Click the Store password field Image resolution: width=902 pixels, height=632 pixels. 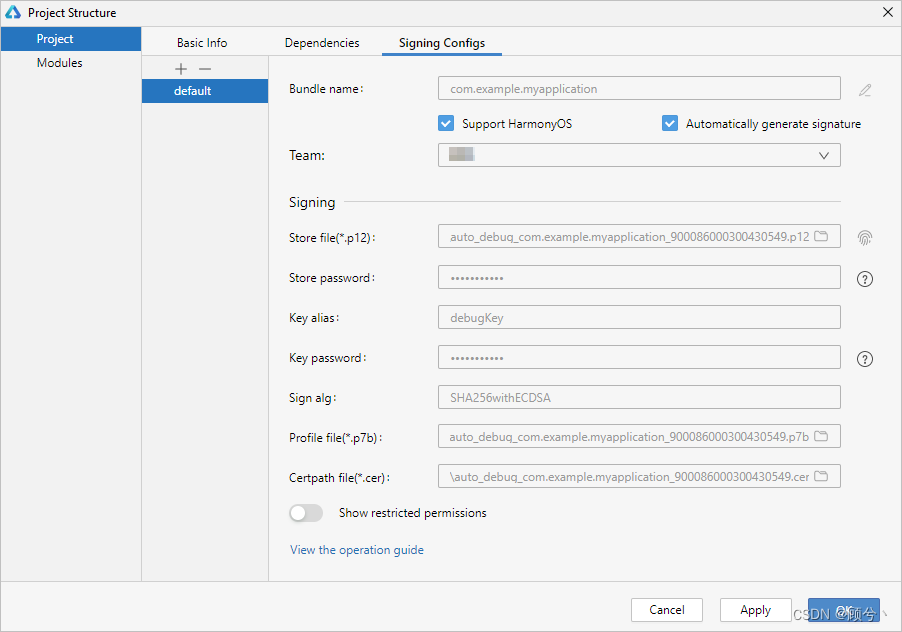(x=639, y=277)
